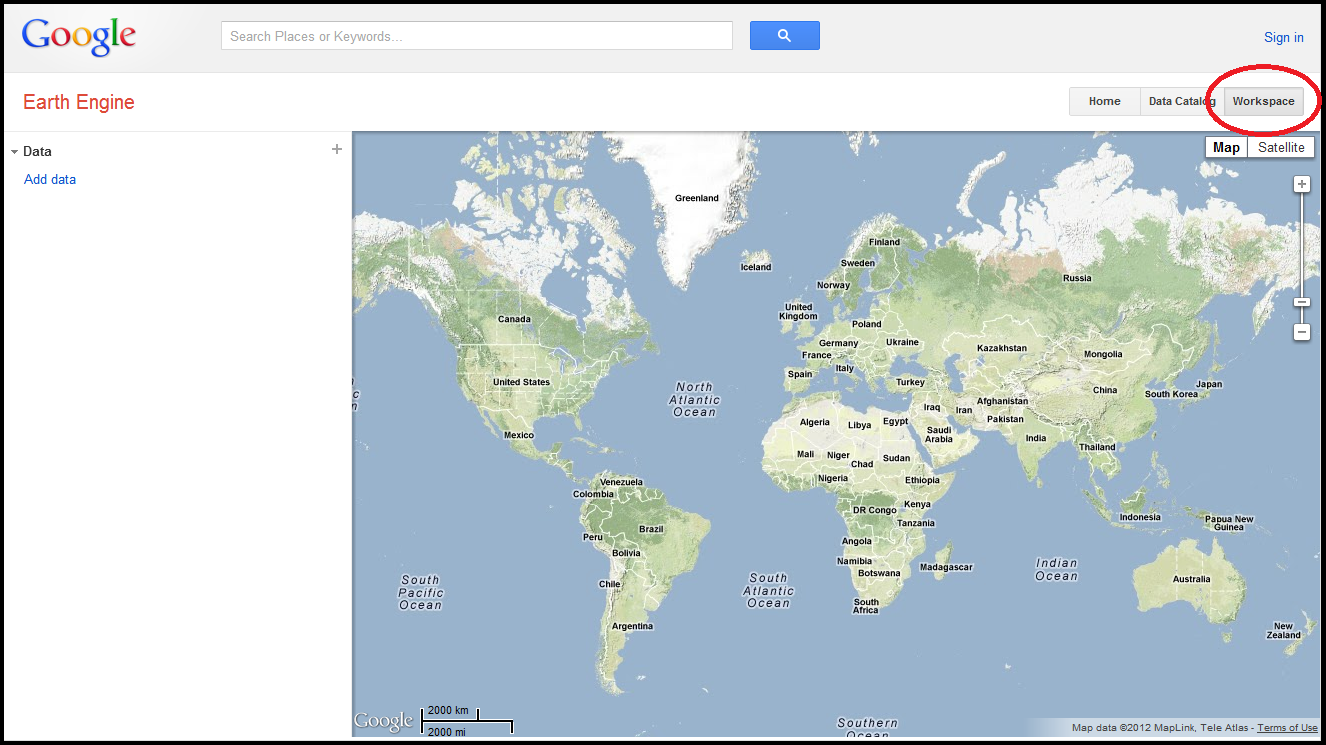Click the Google logo at top left
This screenshot has width=1326, height=745.
[78, 36]
